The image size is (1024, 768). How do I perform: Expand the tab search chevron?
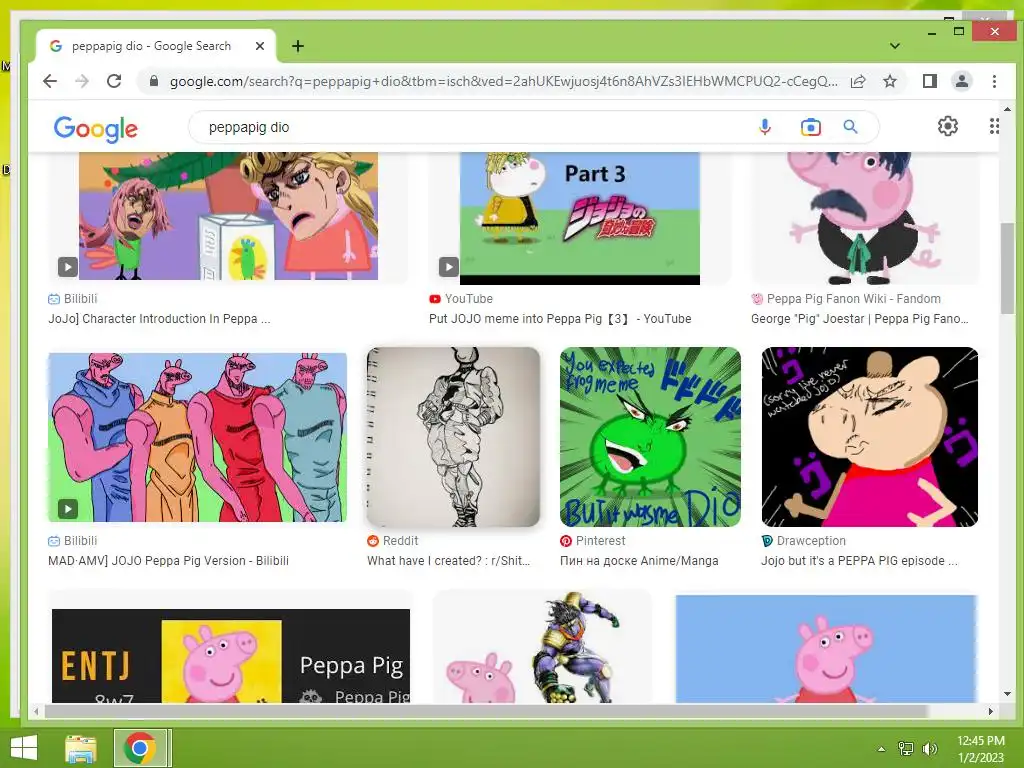895,46
